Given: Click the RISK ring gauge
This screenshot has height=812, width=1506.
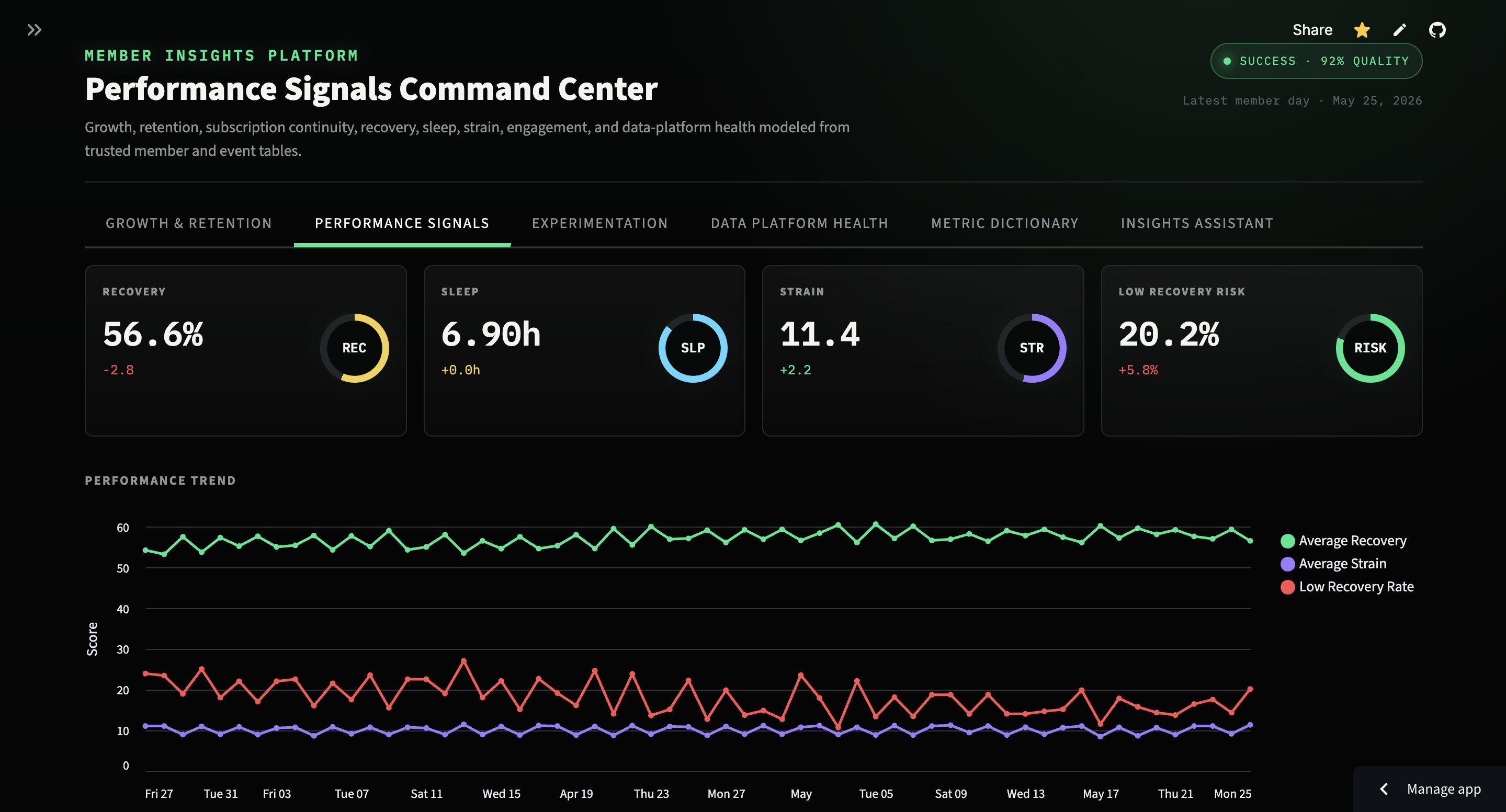Looking at the screenshot, I should pyautogui.click(x=1370, y=348).
